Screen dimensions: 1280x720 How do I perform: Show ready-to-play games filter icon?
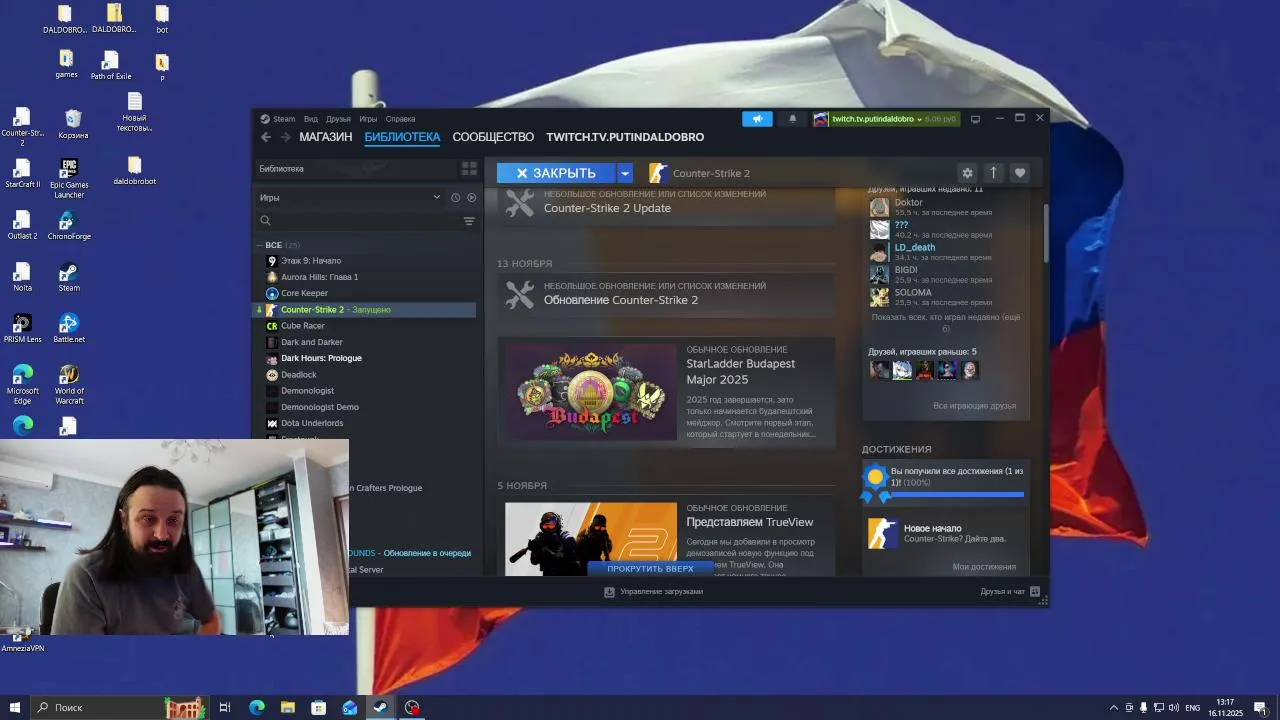click(471, 198)
